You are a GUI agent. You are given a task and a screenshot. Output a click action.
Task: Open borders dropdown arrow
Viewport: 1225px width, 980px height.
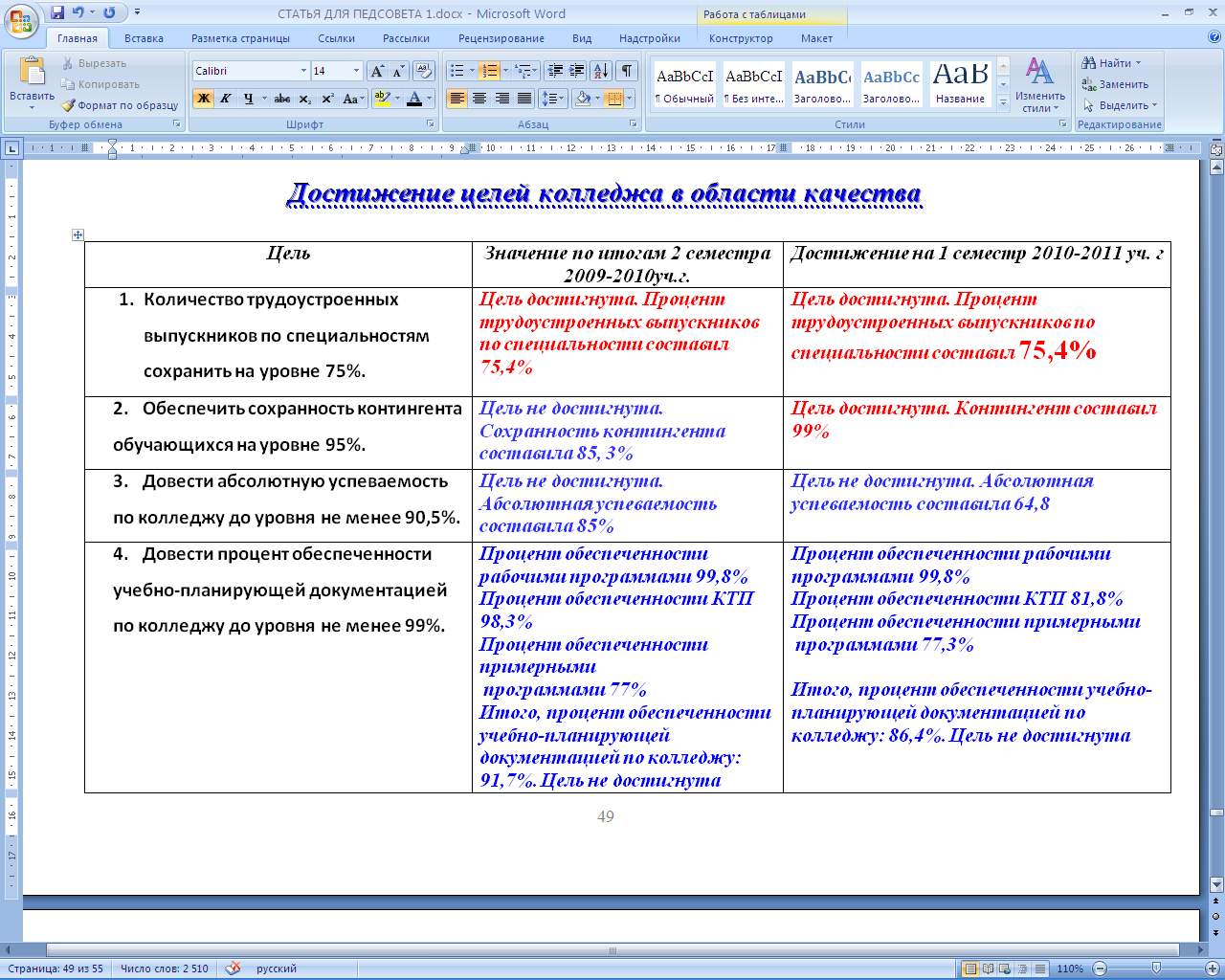click(x=629, y=99)
